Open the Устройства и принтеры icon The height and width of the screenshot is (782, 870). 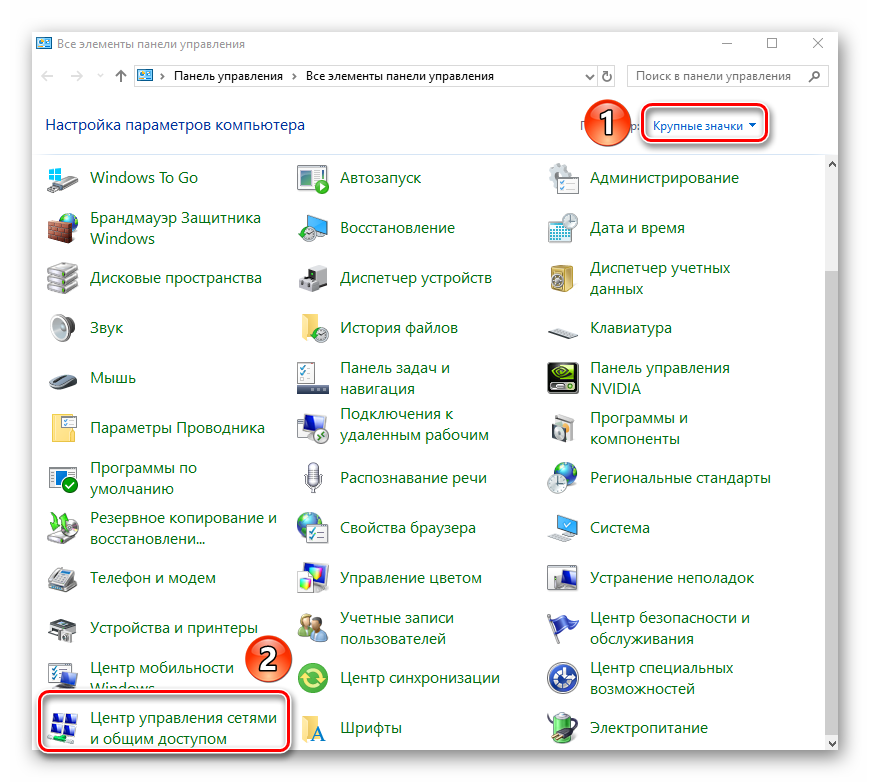coord(62,629)
